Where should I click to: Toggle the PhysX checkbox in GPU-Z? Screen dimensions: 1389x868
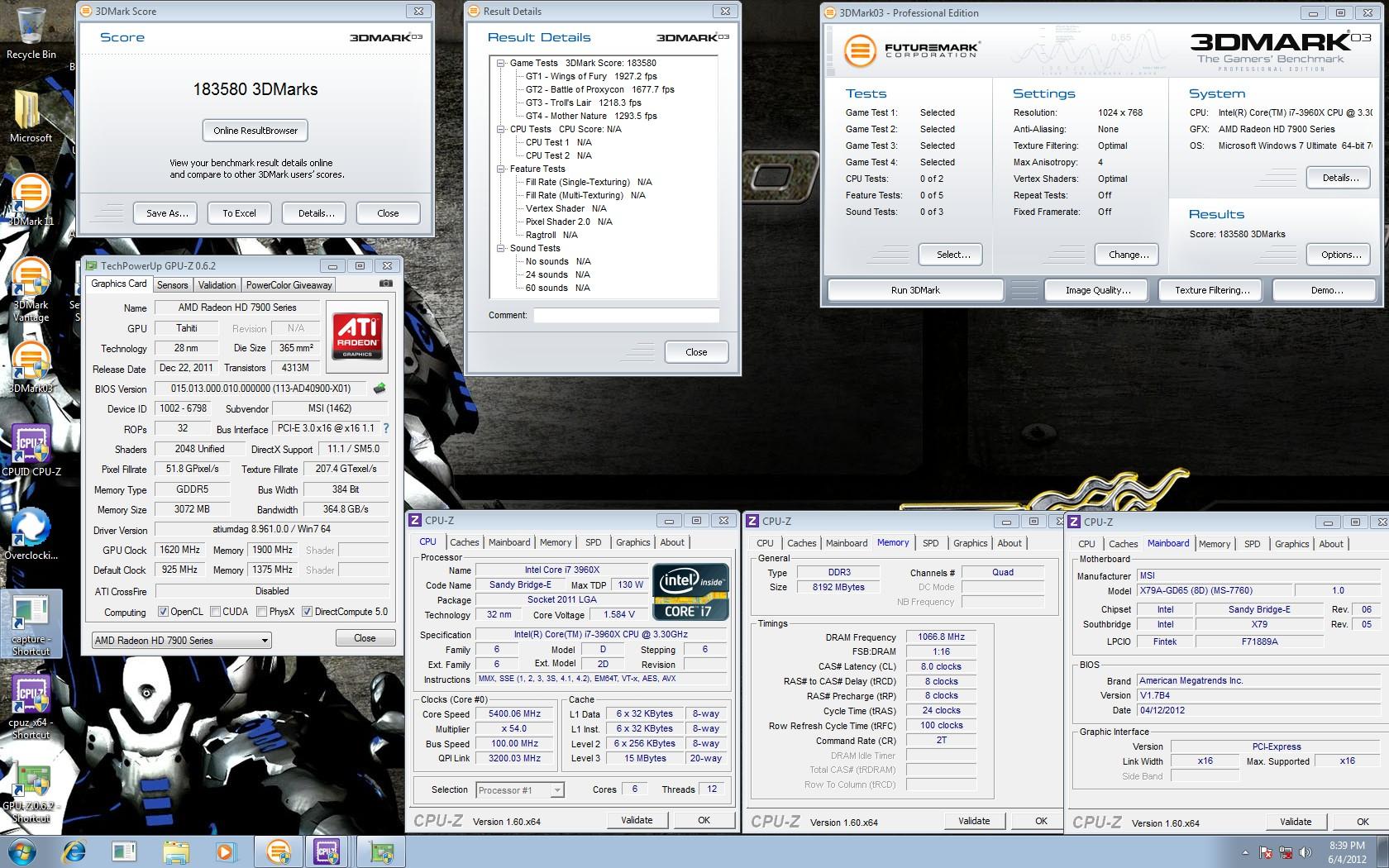pyautogui.click(x=261, y=612)
